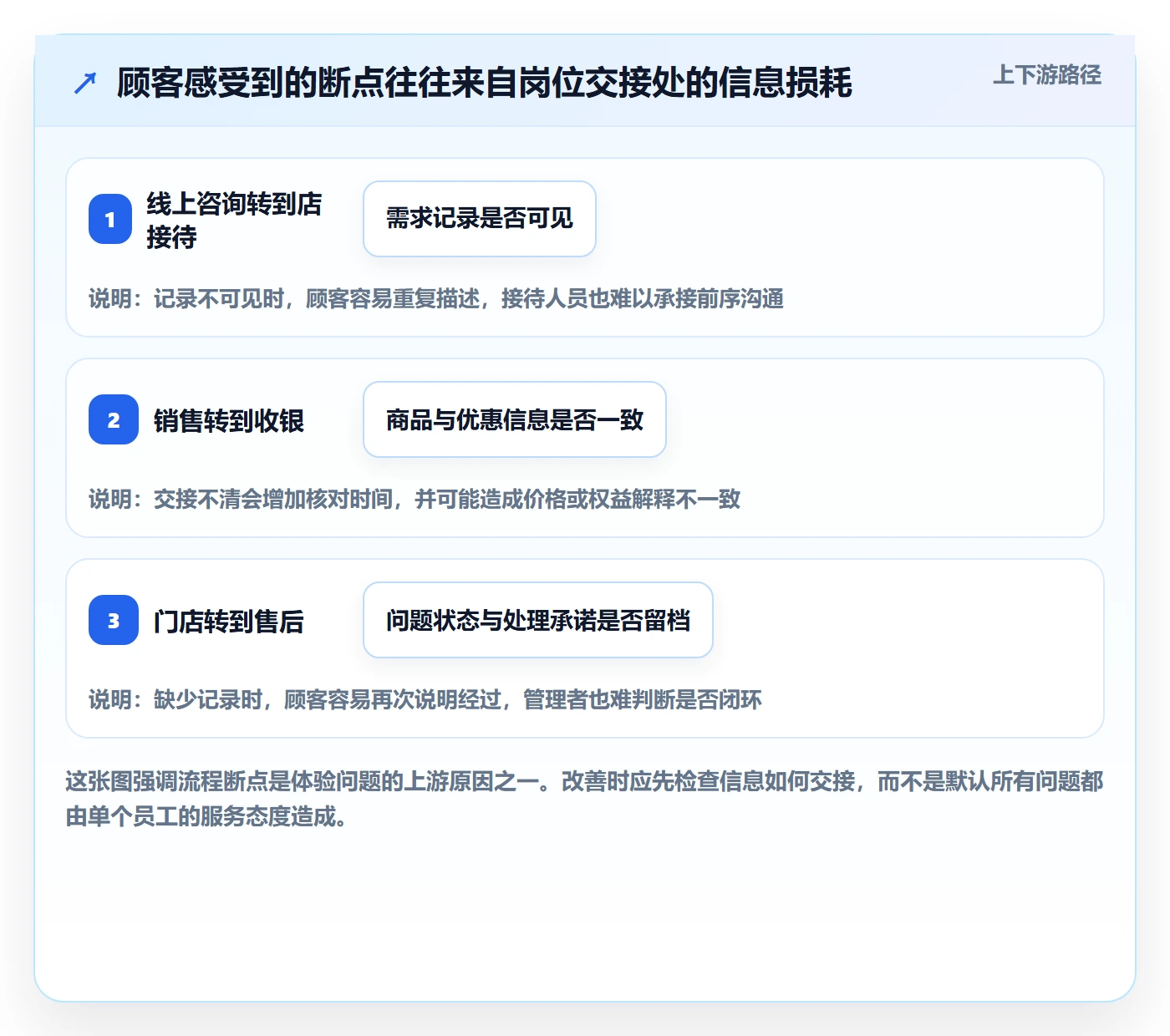Select the 商品与优惠信息是否一致 pill

[515, 419]
